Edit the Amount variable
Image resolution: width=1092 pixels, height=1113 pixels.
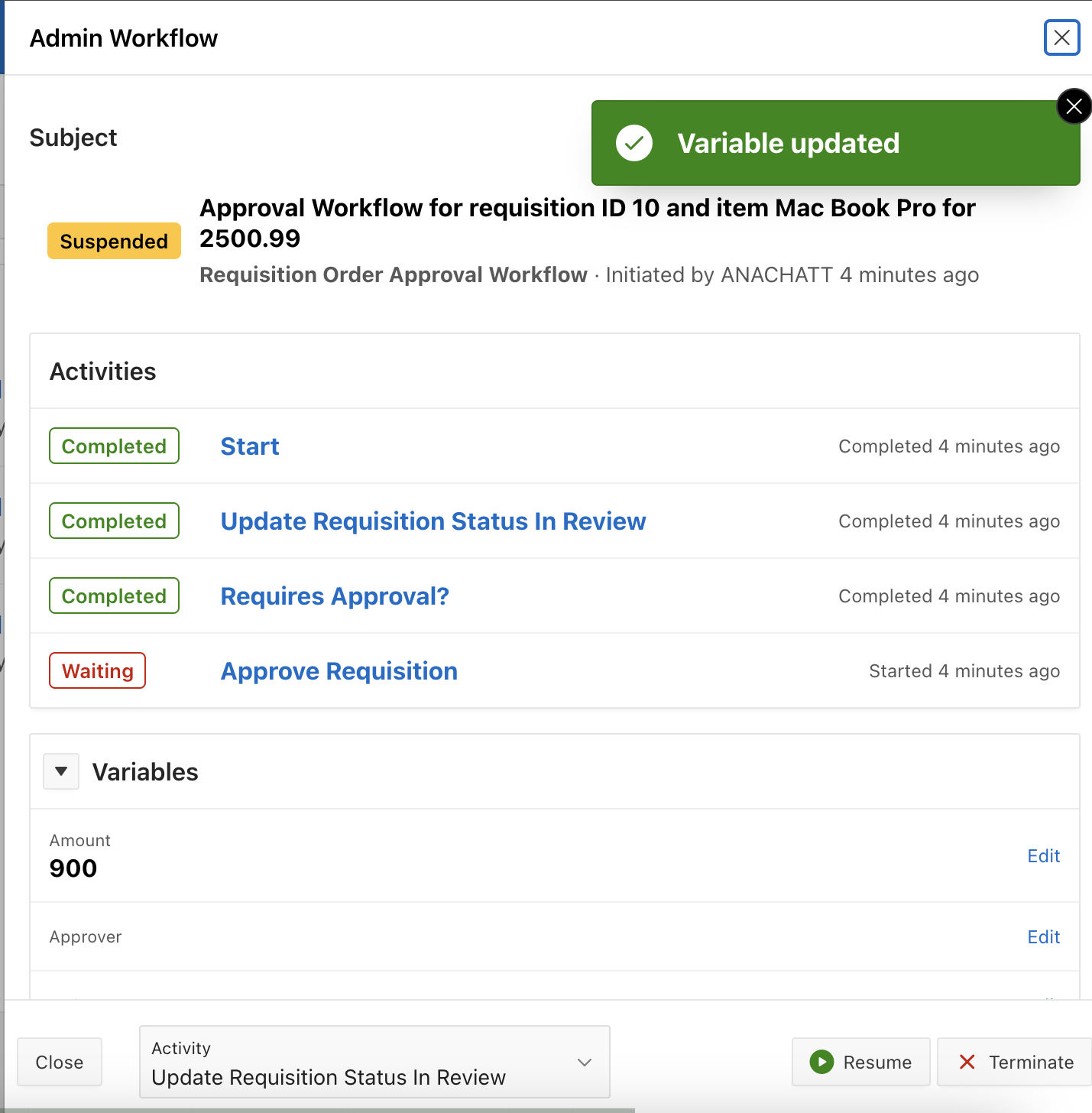tap(1043, 856)
